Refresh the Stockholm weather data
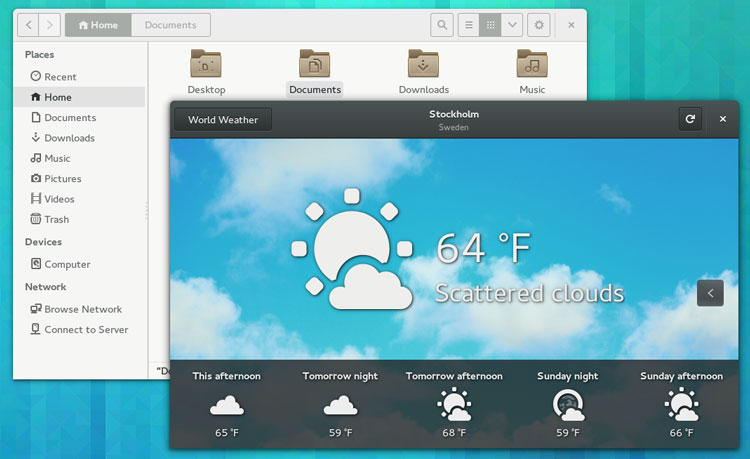Screen dimensions: 750x459 coord(689,119)
